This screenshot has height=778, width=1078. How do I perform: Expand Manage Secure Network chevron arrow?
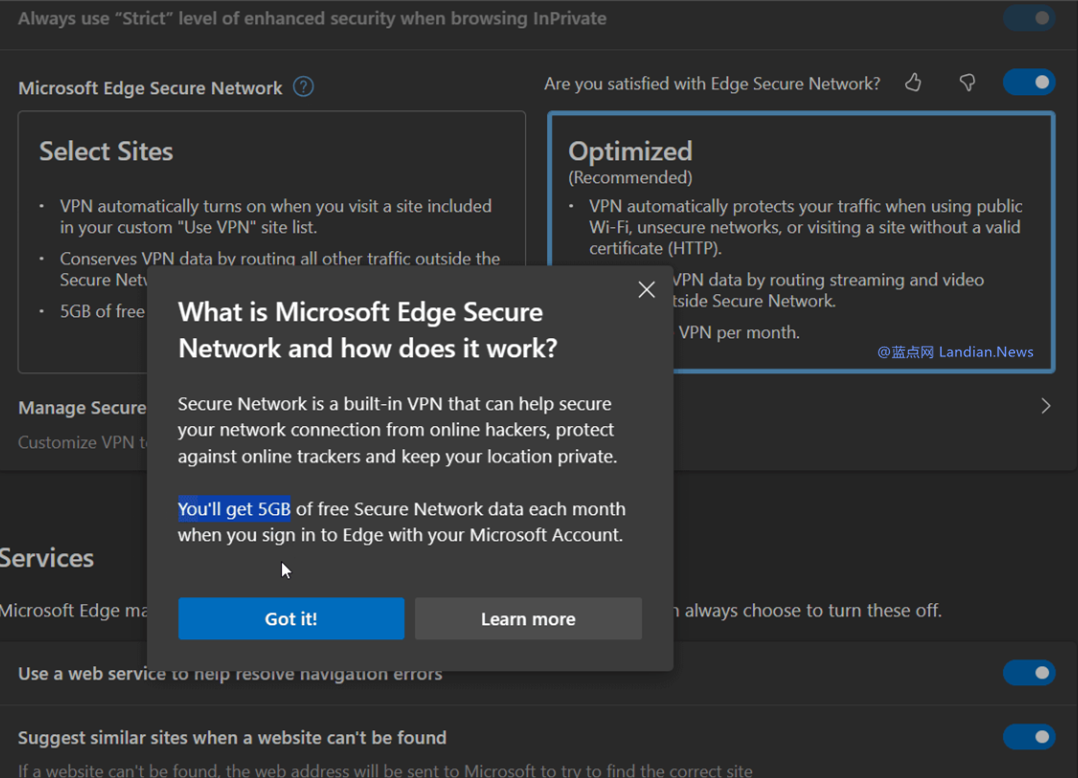tap(1045, 406)
